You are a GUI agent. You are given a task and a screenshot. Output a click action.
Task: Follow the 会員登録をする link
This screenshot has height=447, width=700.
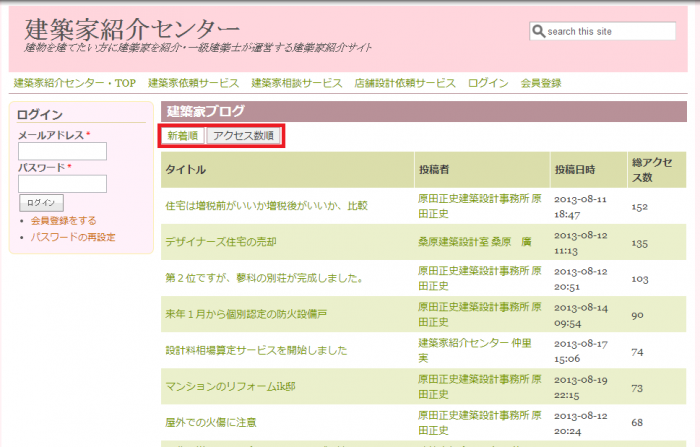(64, 220)
